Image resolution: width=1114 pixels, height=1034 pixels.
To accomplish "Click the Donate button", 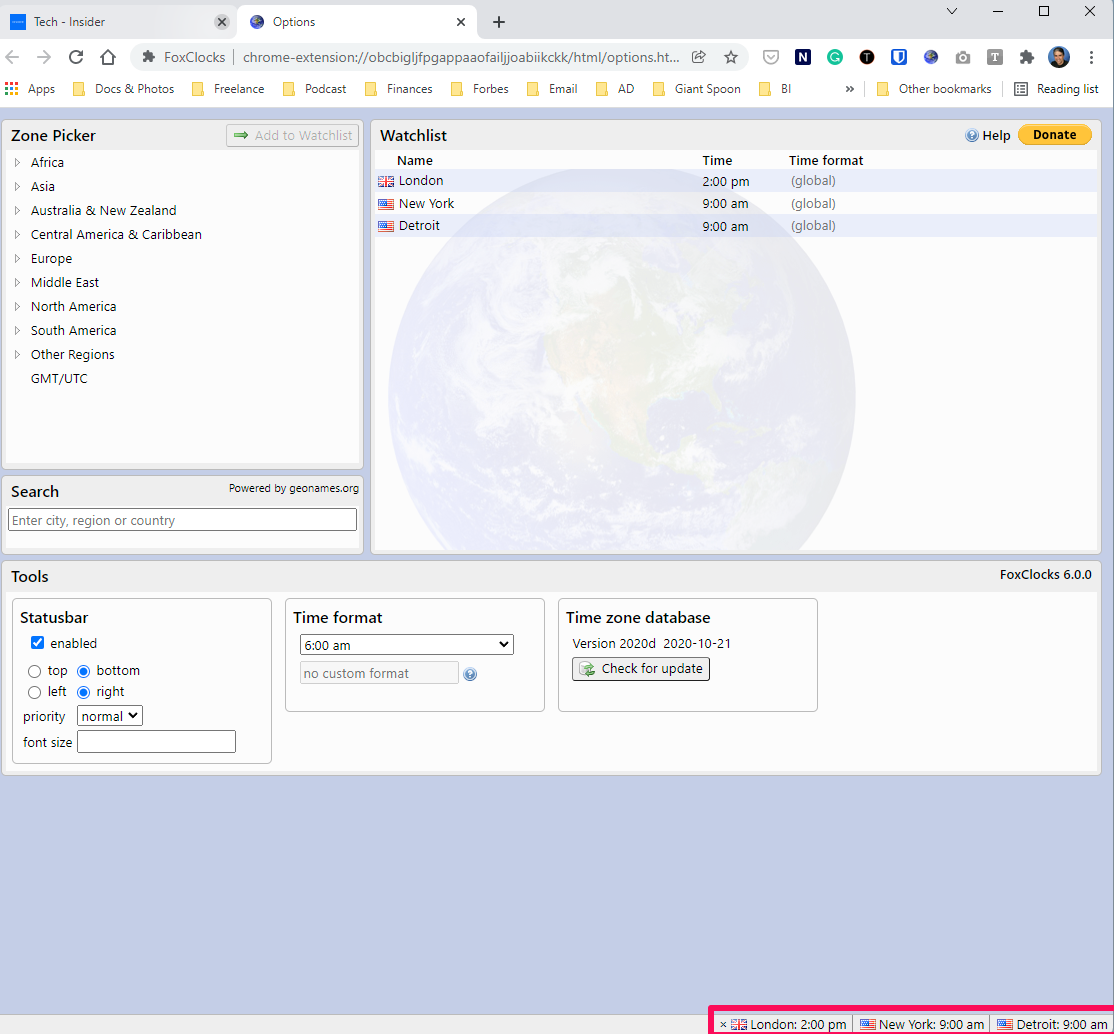I will pos(1054,135).
